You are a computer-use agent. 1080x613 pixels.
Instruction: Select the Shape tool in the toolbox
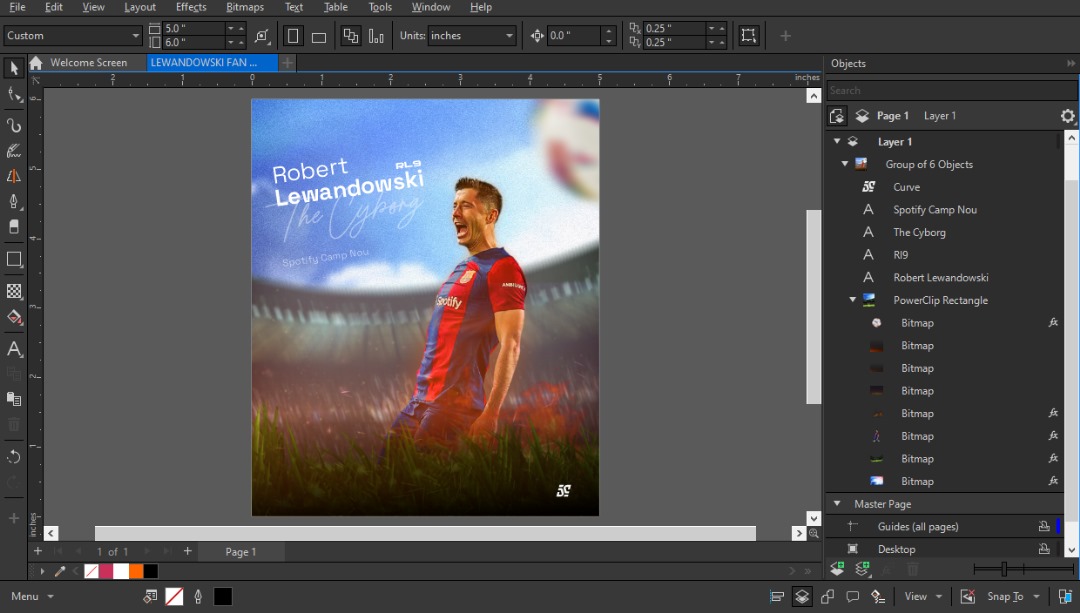coord(14,94)
